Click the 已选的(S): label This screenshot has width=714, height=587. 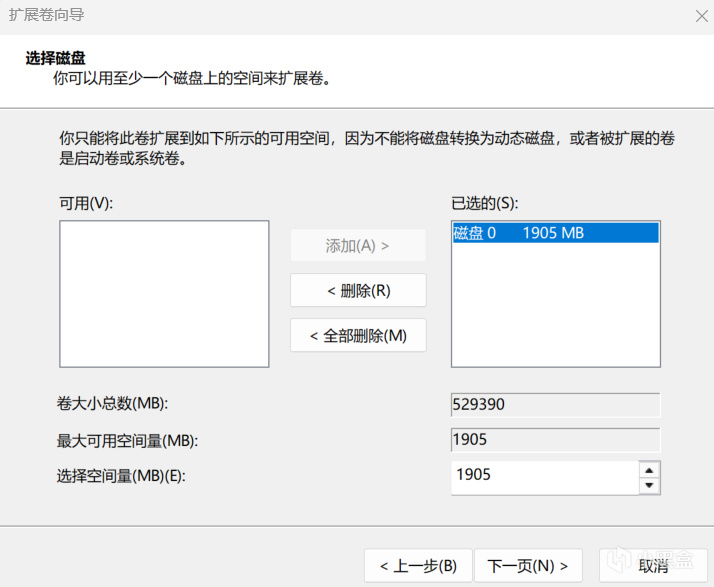pyautogui.click(x=485, y=203)
